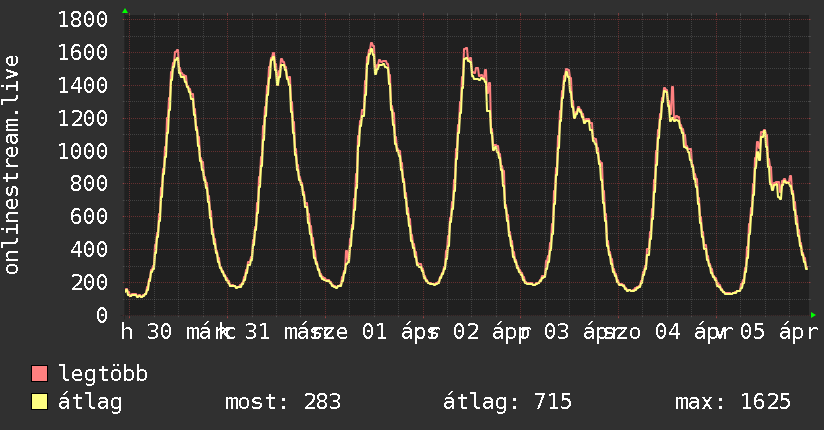This screenshot has height=430, width=824.
Task: Click the 'v 05 ápr' date label
Action: tap(770, 333)
